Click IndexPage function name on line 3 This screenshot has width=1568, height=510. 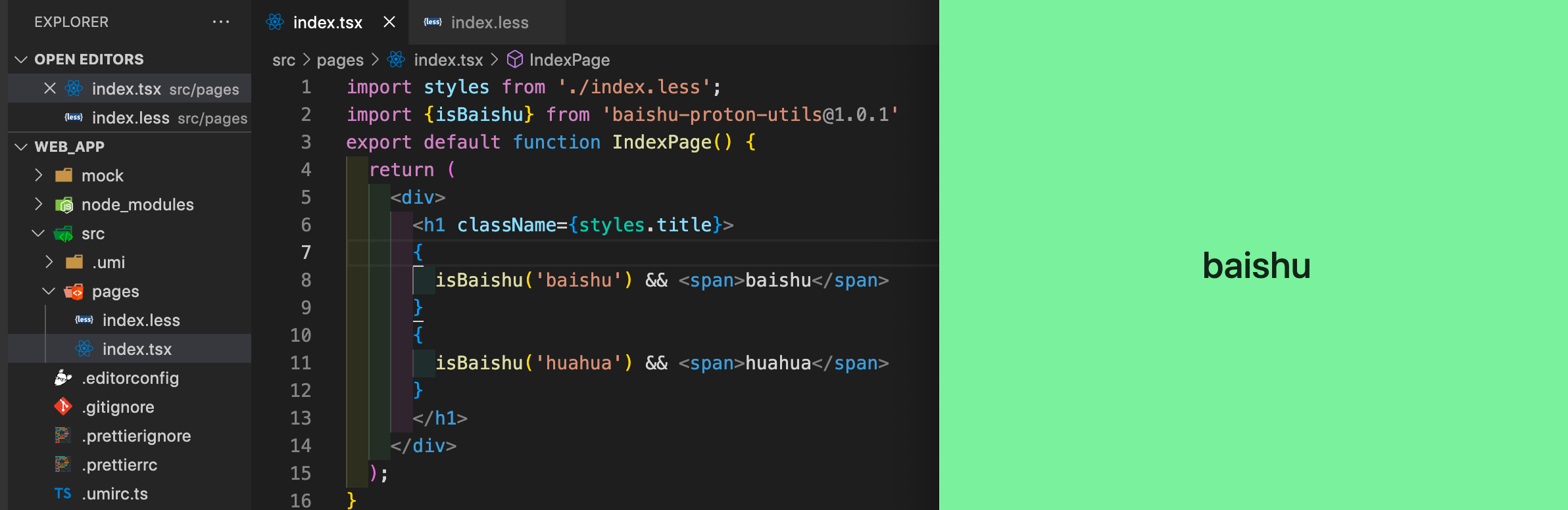click(x=662, y=142)
